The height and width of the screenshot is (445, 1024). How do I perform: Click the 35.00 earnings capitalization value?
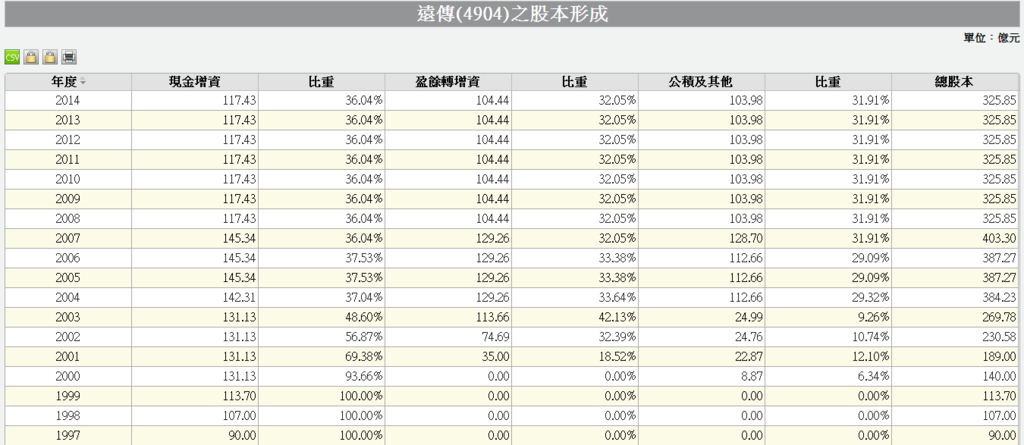[x=498, y=356]
